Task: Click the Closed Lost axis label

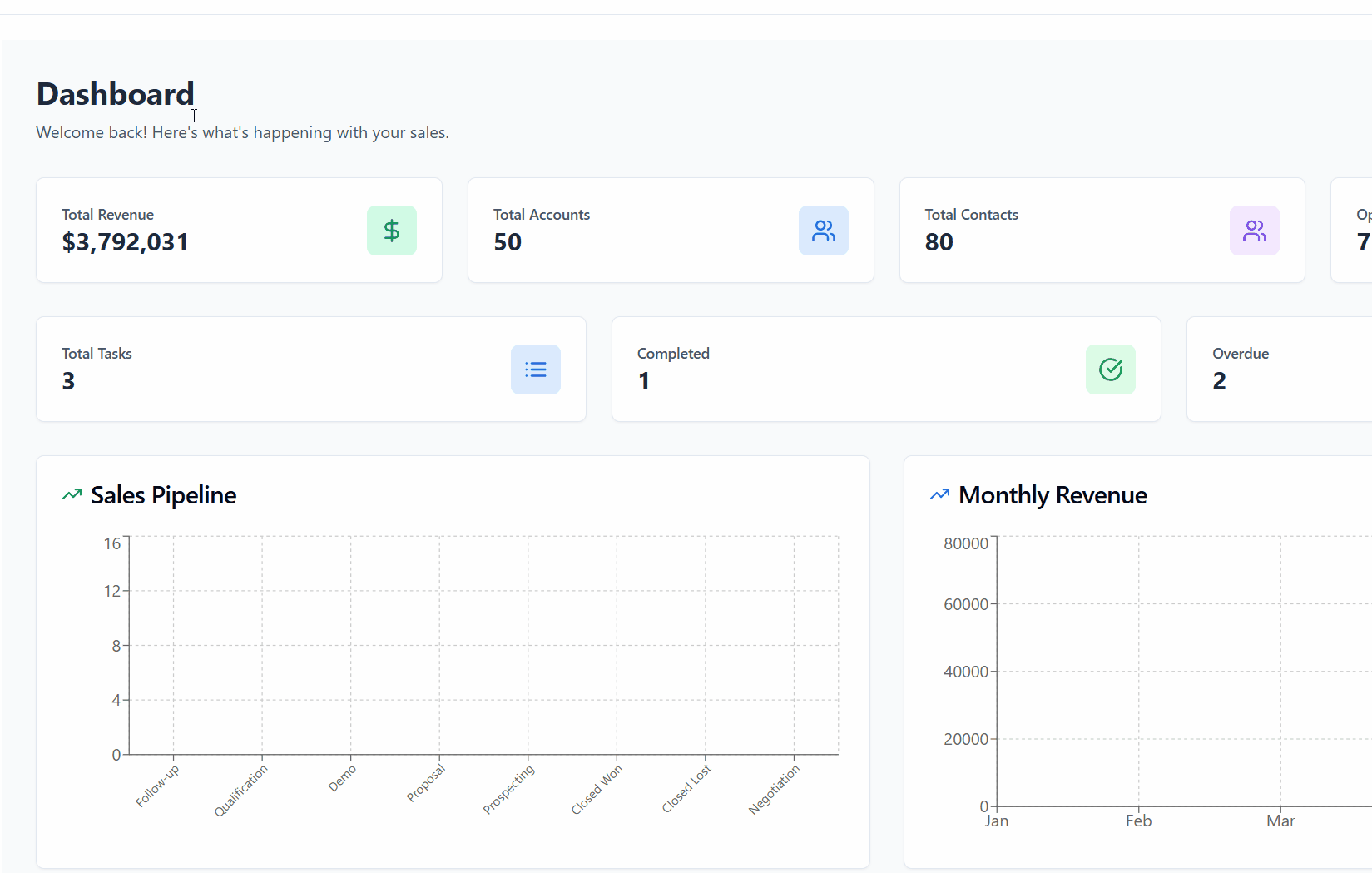Action: (x=686, y=789)
